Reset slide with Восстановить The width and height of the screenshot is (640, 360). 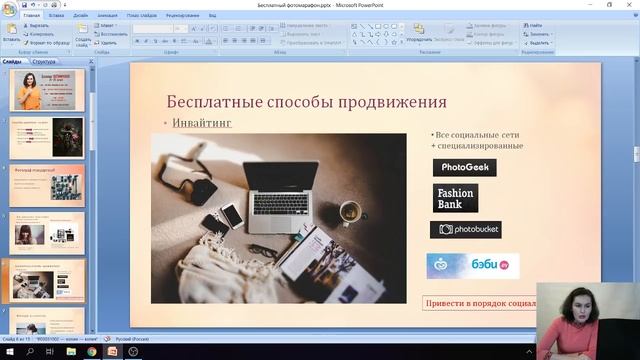pyautogui.click(x=111, y=34)
